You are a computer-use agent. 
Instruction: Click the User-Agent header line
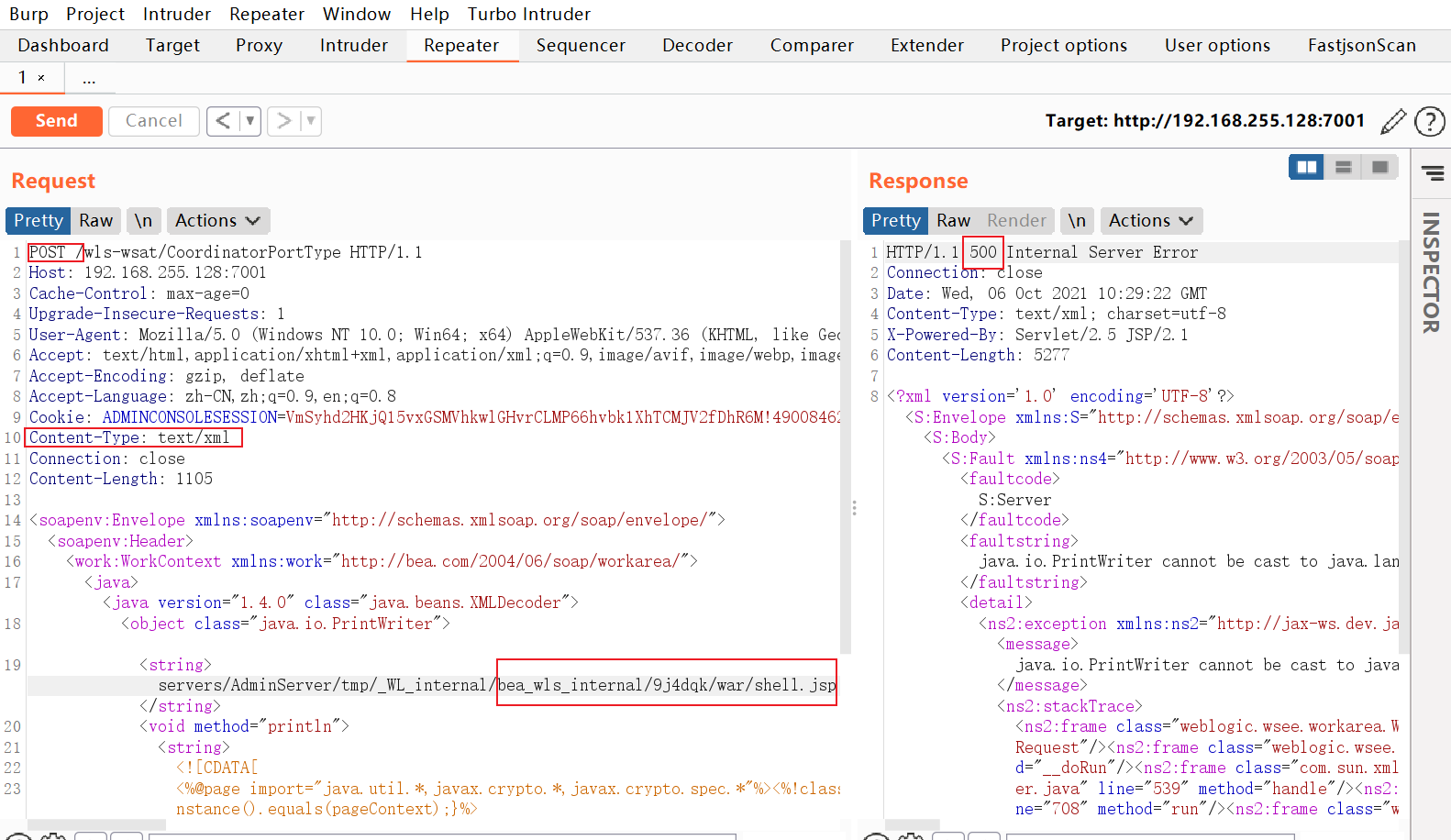tap(434, 335)
